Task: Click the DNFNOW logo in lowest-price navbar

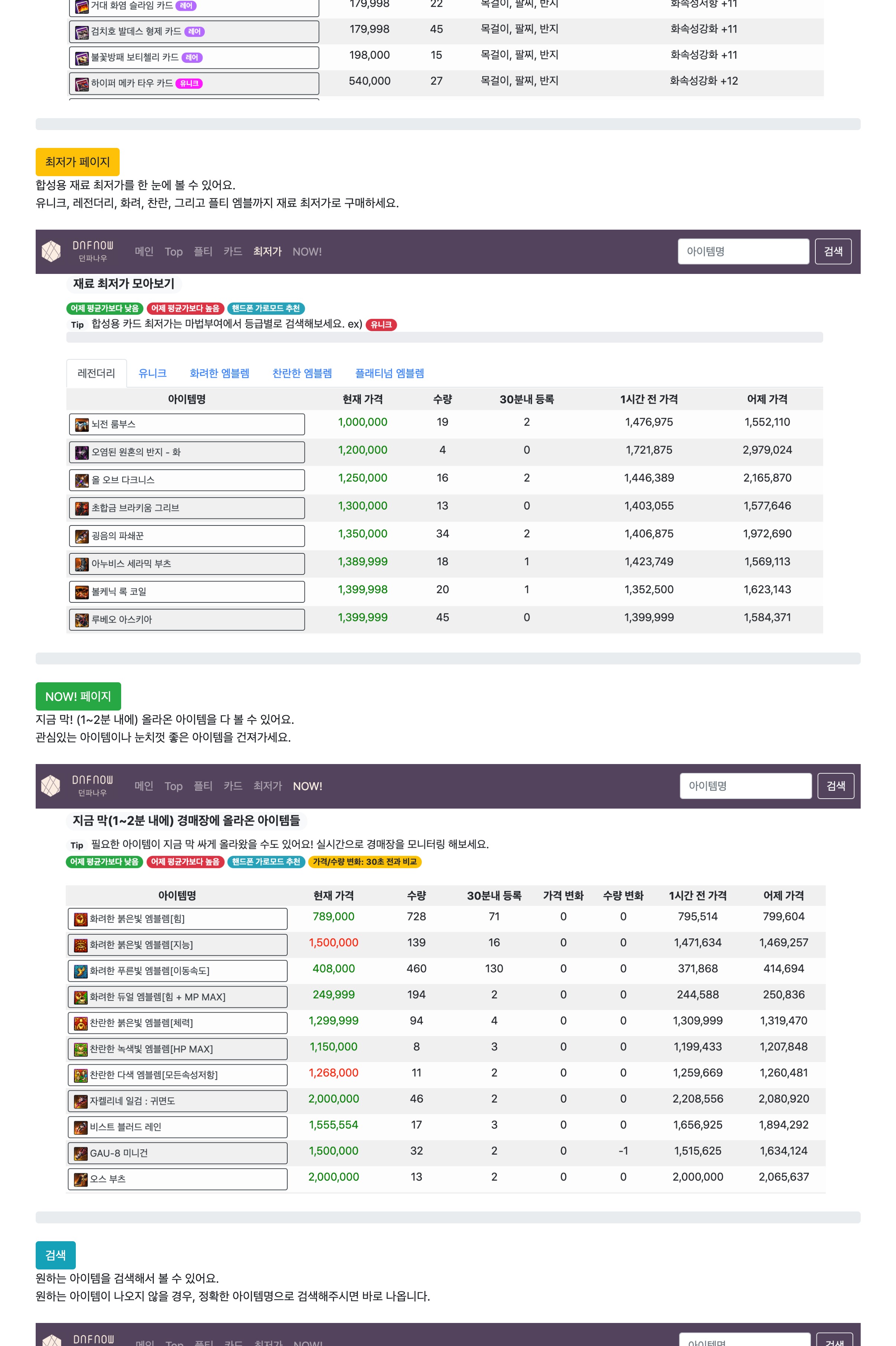Action: (51, 251)
